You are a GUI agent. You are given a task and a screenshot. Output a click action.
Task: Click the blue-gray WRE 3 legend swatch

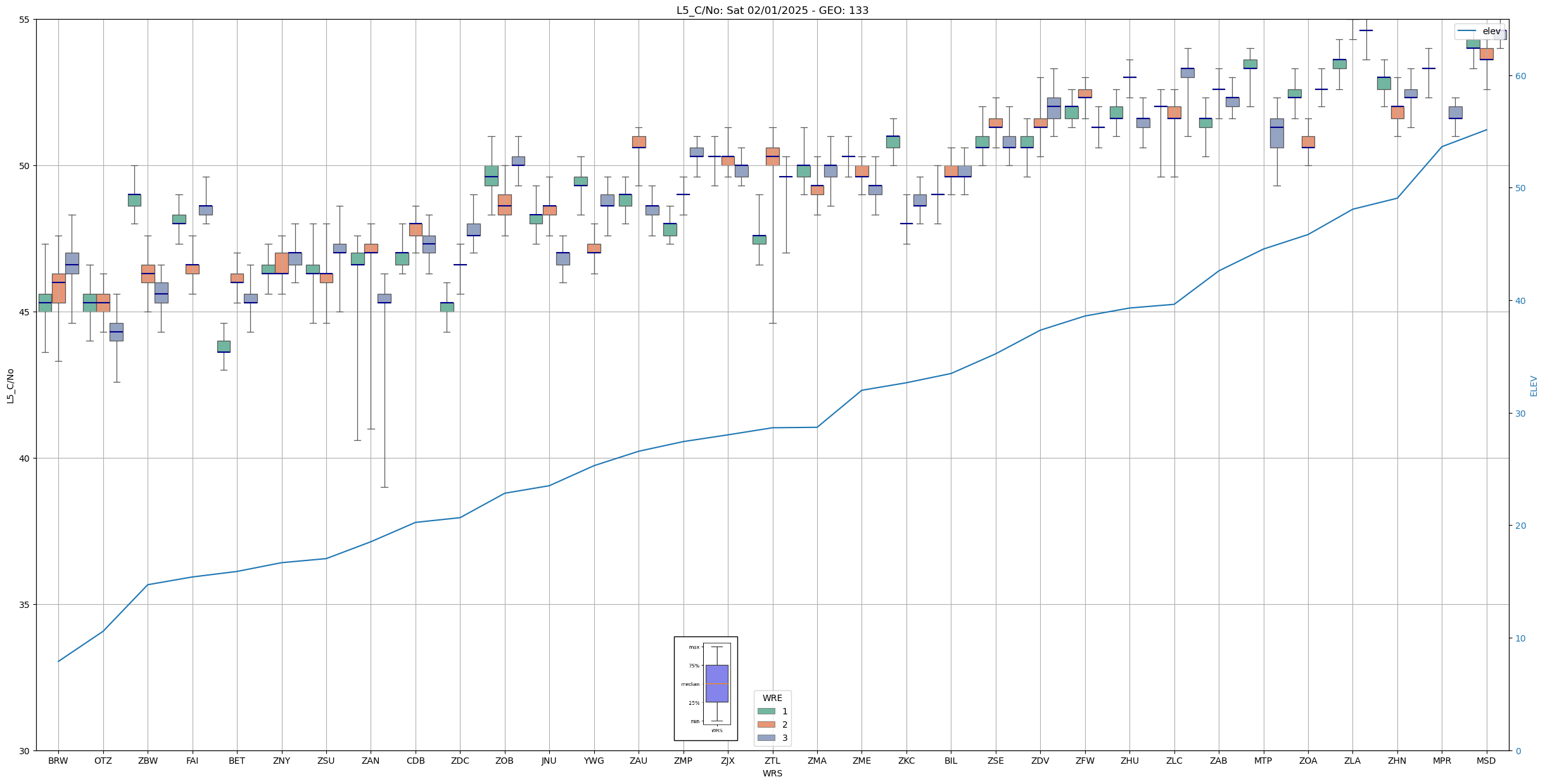click(x=766, y=738)
